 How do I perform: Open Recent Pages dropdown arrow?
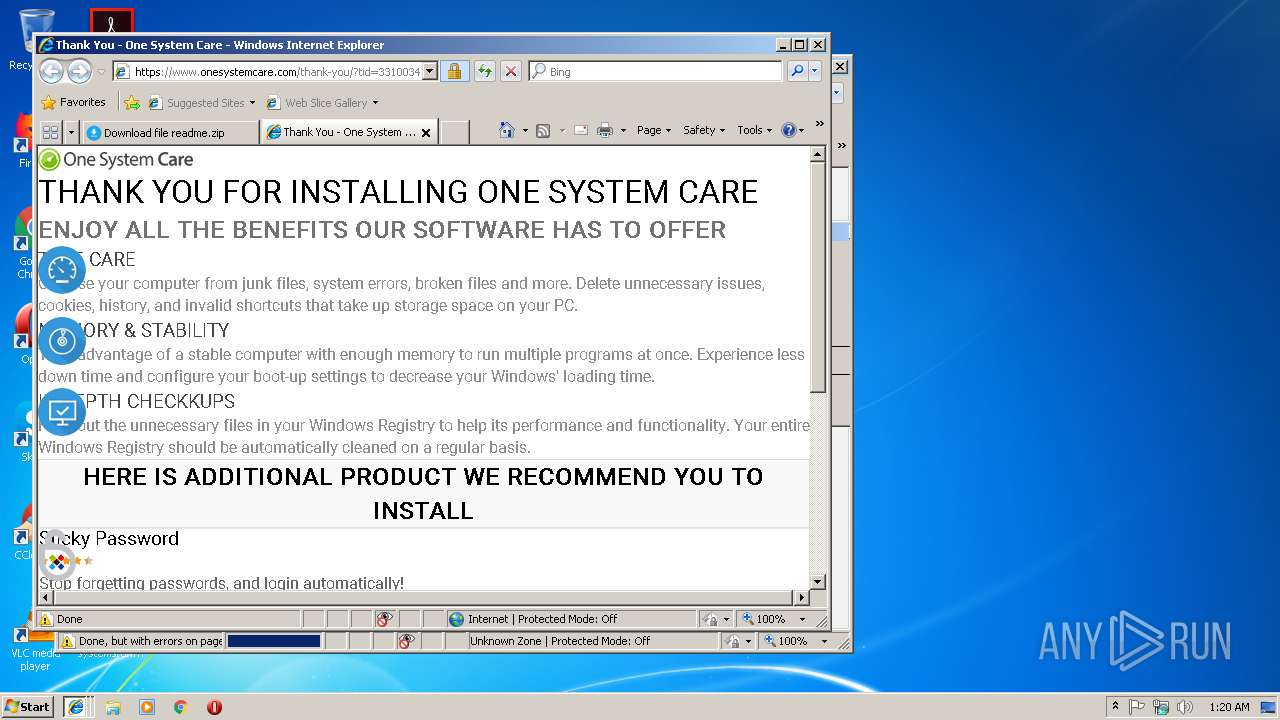point(101,72)
